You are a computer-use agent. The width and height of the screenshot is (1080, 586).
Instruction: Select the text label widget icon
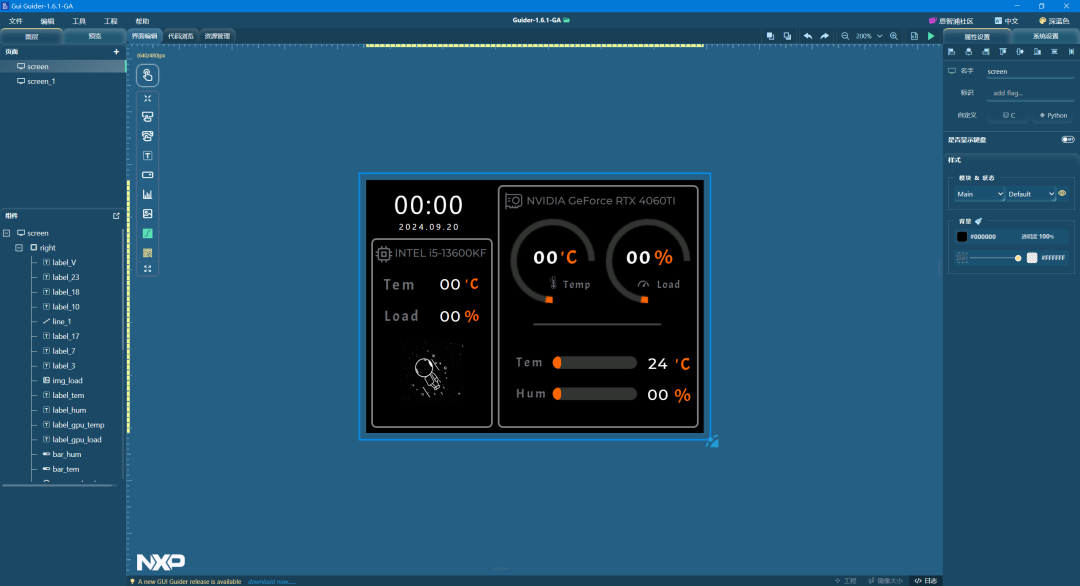point(148,156)
